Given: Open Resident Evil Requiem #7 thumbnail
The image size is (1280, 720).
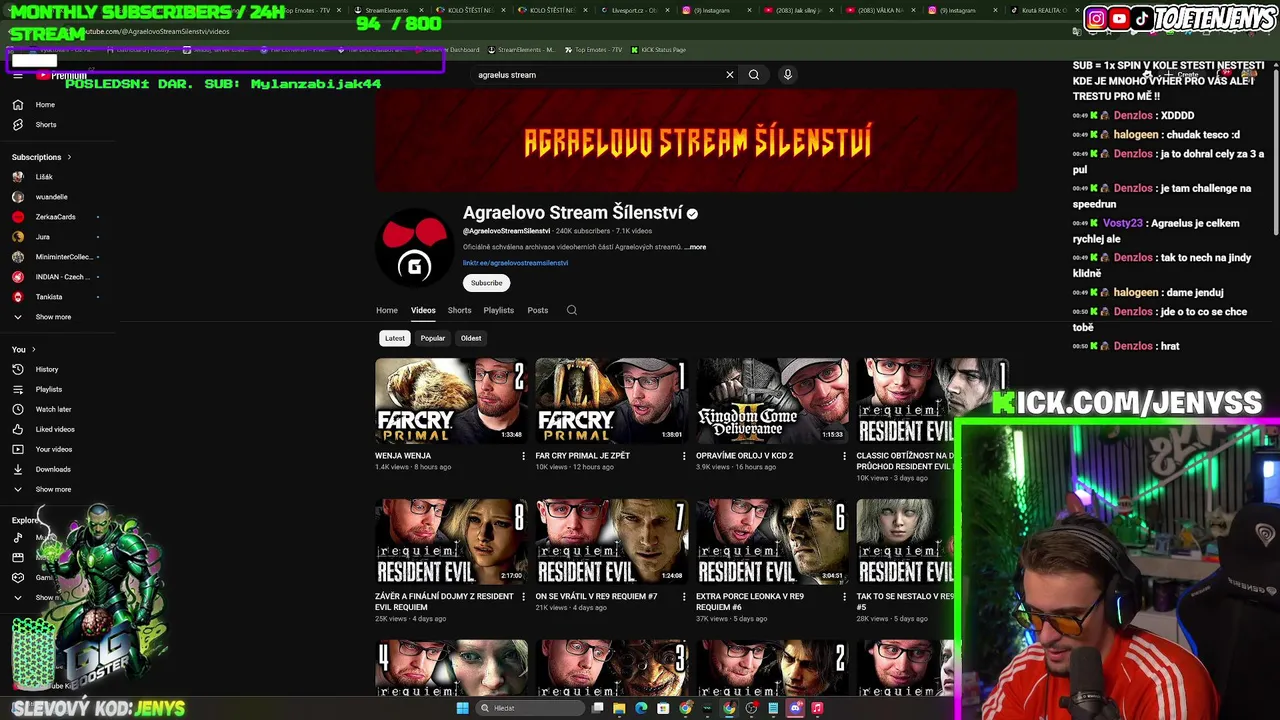Looking at the screenshot, I should coord(611,542).
